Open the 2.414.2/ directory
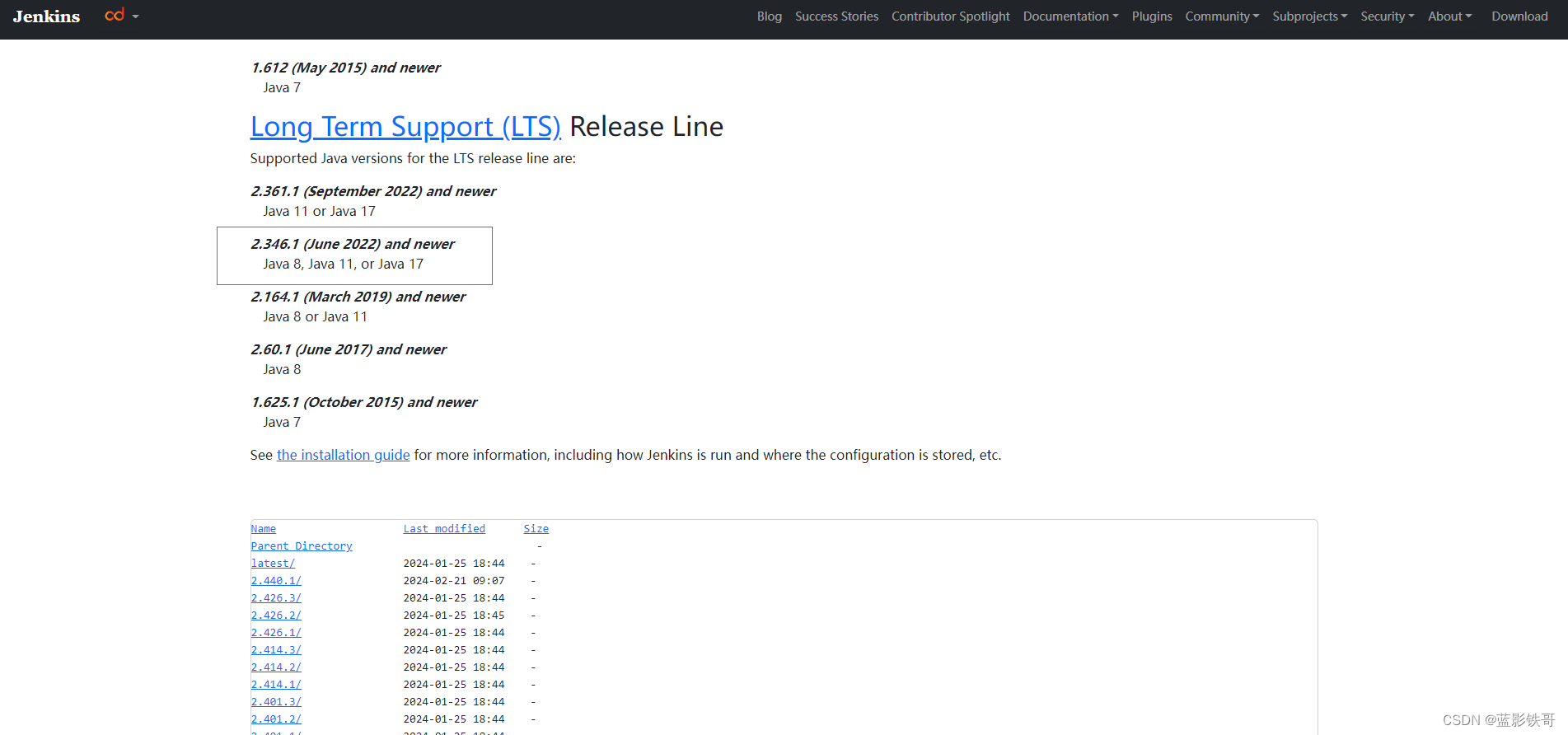 [276, 667]
